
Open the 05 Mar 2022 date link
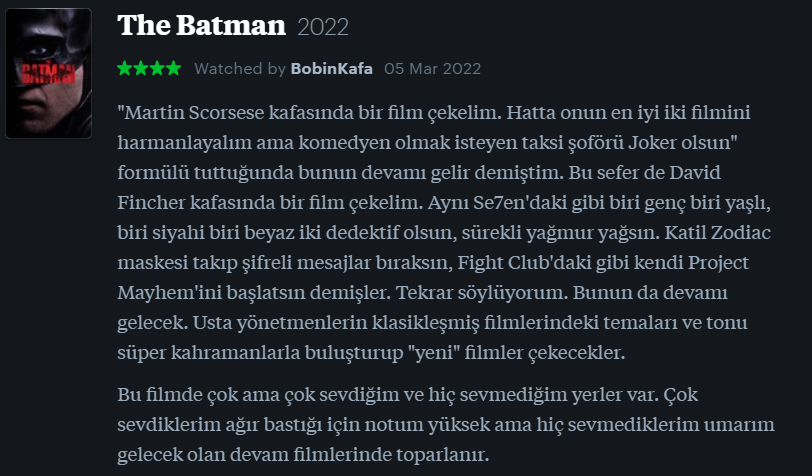tap(432, 69)
